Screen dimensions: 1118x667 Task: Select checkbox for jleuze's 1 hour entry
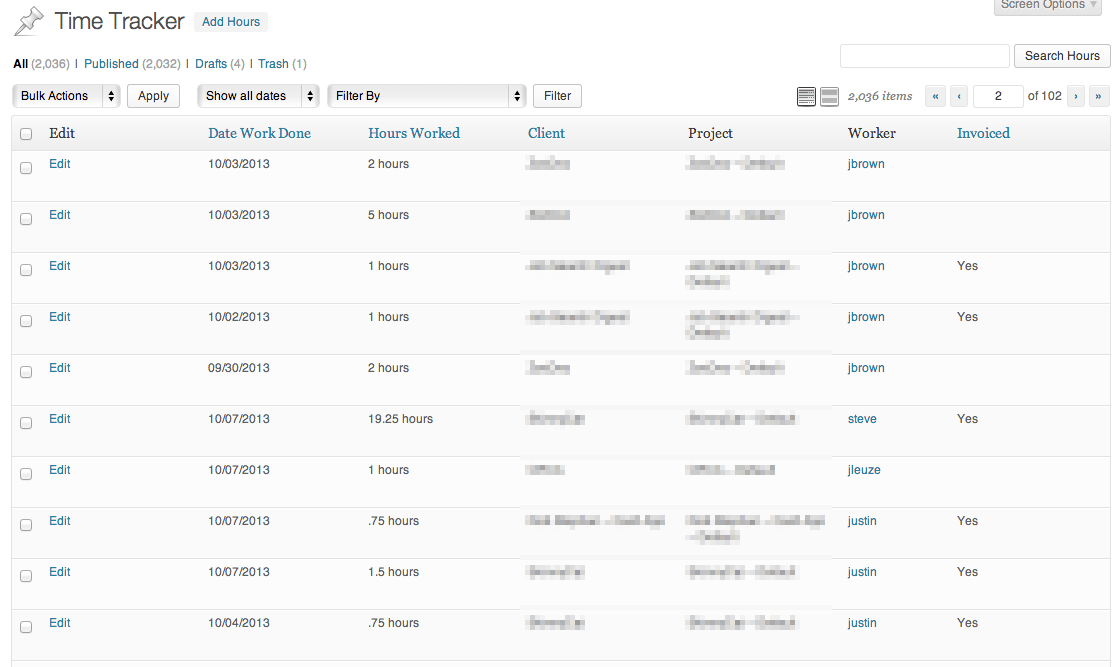[26, 474]
